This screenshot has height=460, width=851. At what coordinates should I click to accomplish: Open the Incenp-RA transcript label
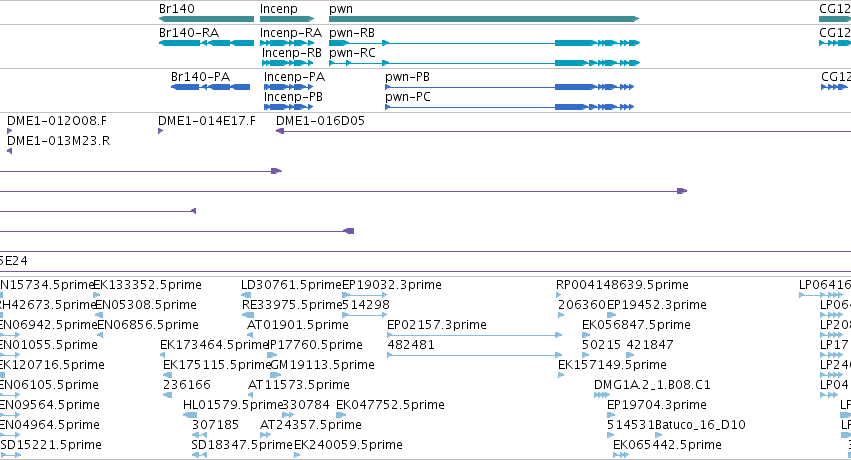click(291, 33)
